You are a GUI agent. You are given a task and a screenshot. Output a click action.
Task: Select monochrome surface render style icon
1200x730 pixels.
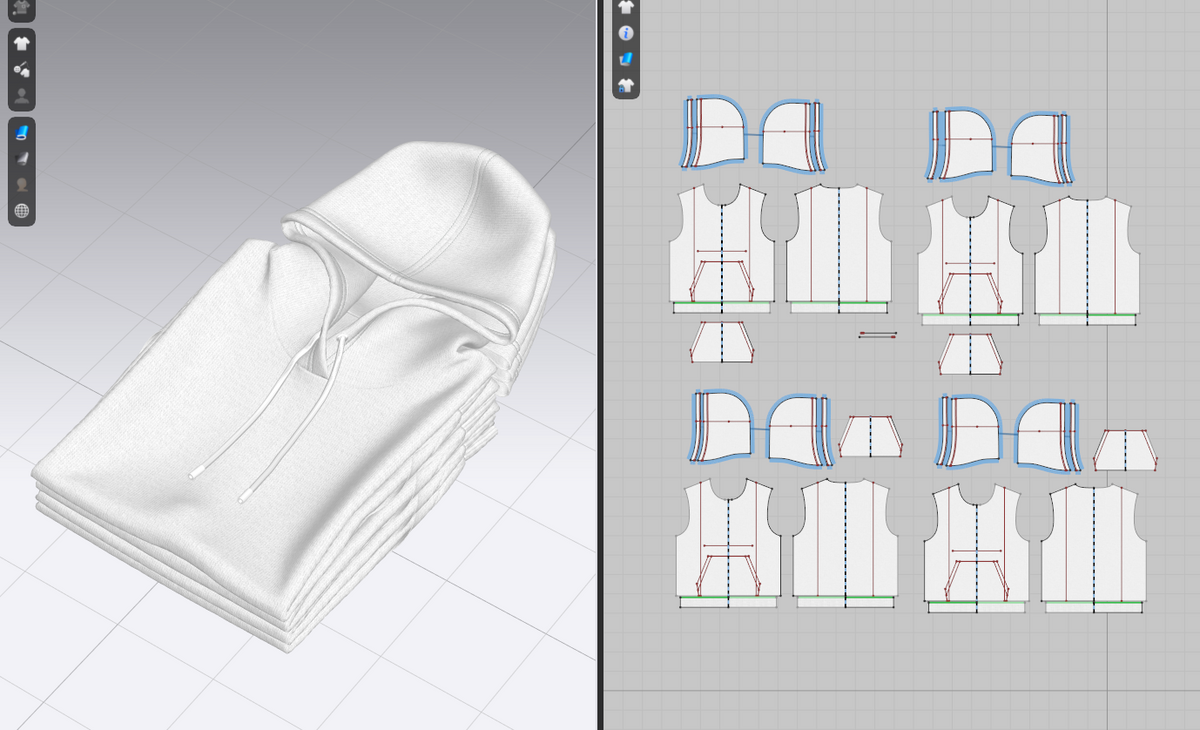pos(22,158)
